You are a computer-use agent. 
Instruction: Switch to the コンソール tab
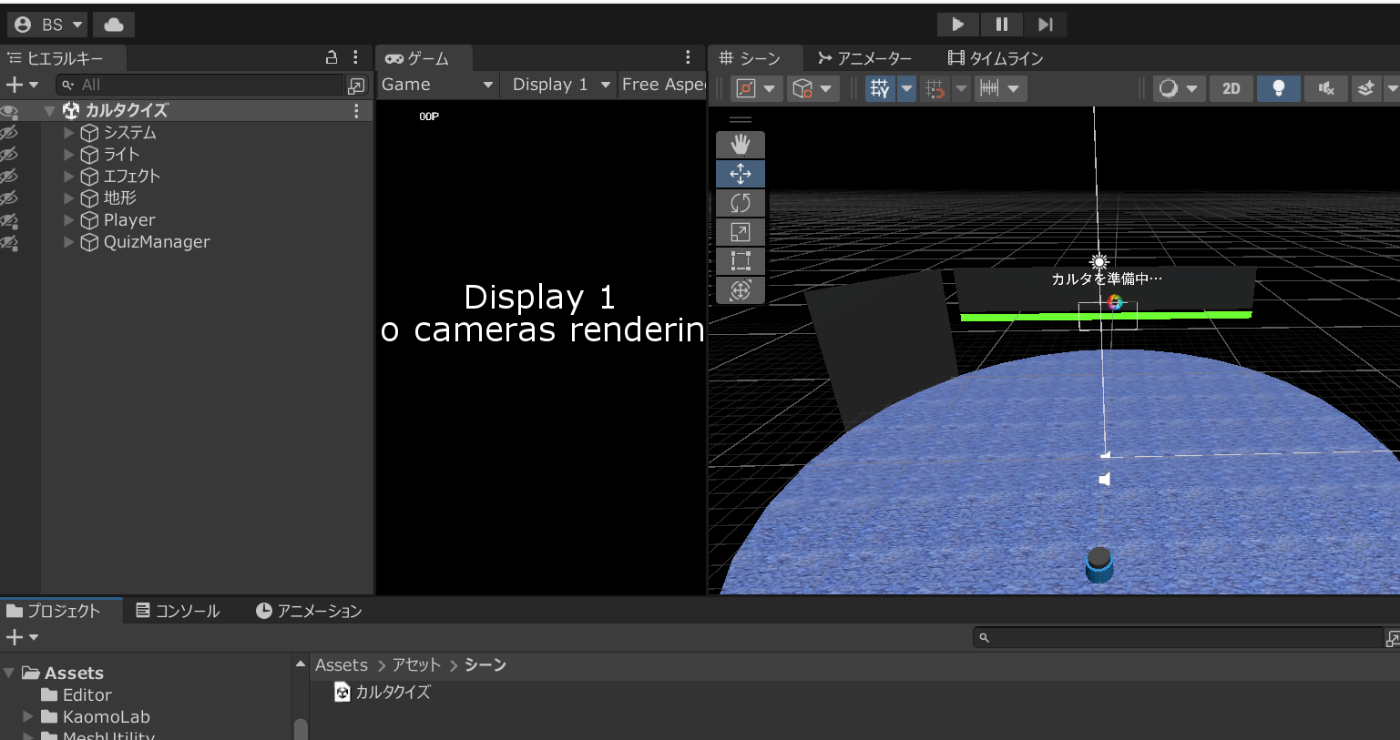(x=178, y=610)
